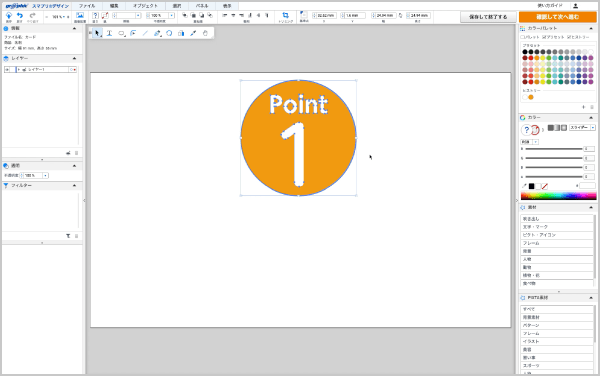
Task: Open the Edit menu
Action: [114, 6]
